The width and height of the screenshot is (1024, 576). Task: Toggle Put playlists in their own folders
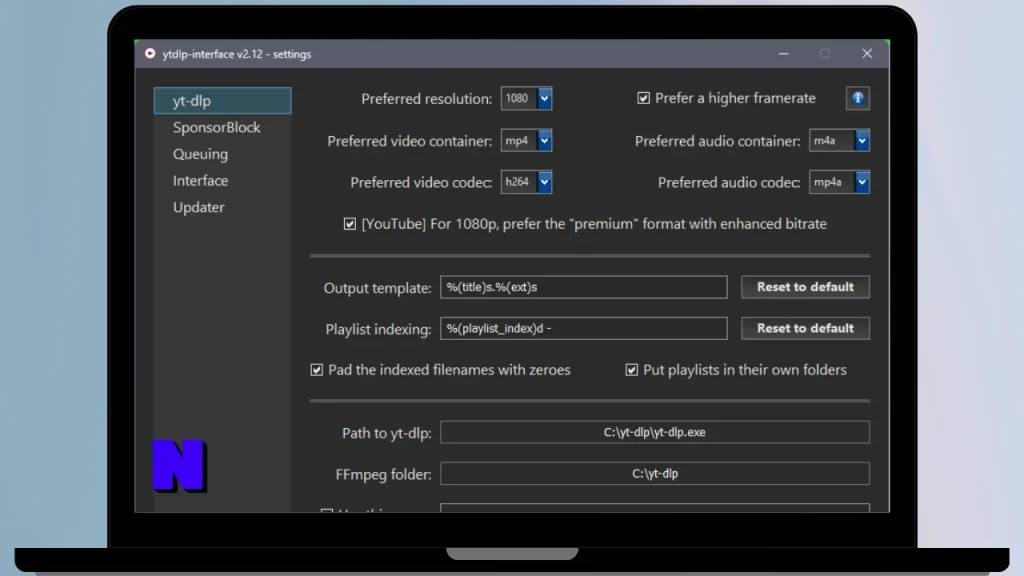pos(632,370)
